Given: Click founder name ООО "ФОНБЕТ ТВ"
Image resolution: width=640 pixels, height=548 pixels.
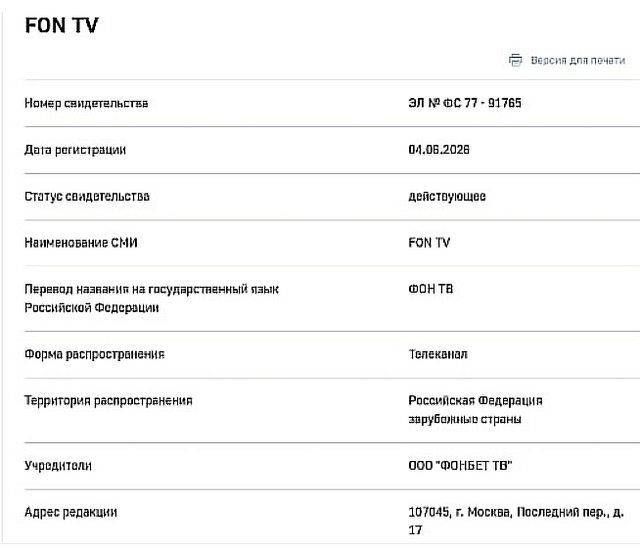Looking at the screenshot, I should [x=460, y=466].
